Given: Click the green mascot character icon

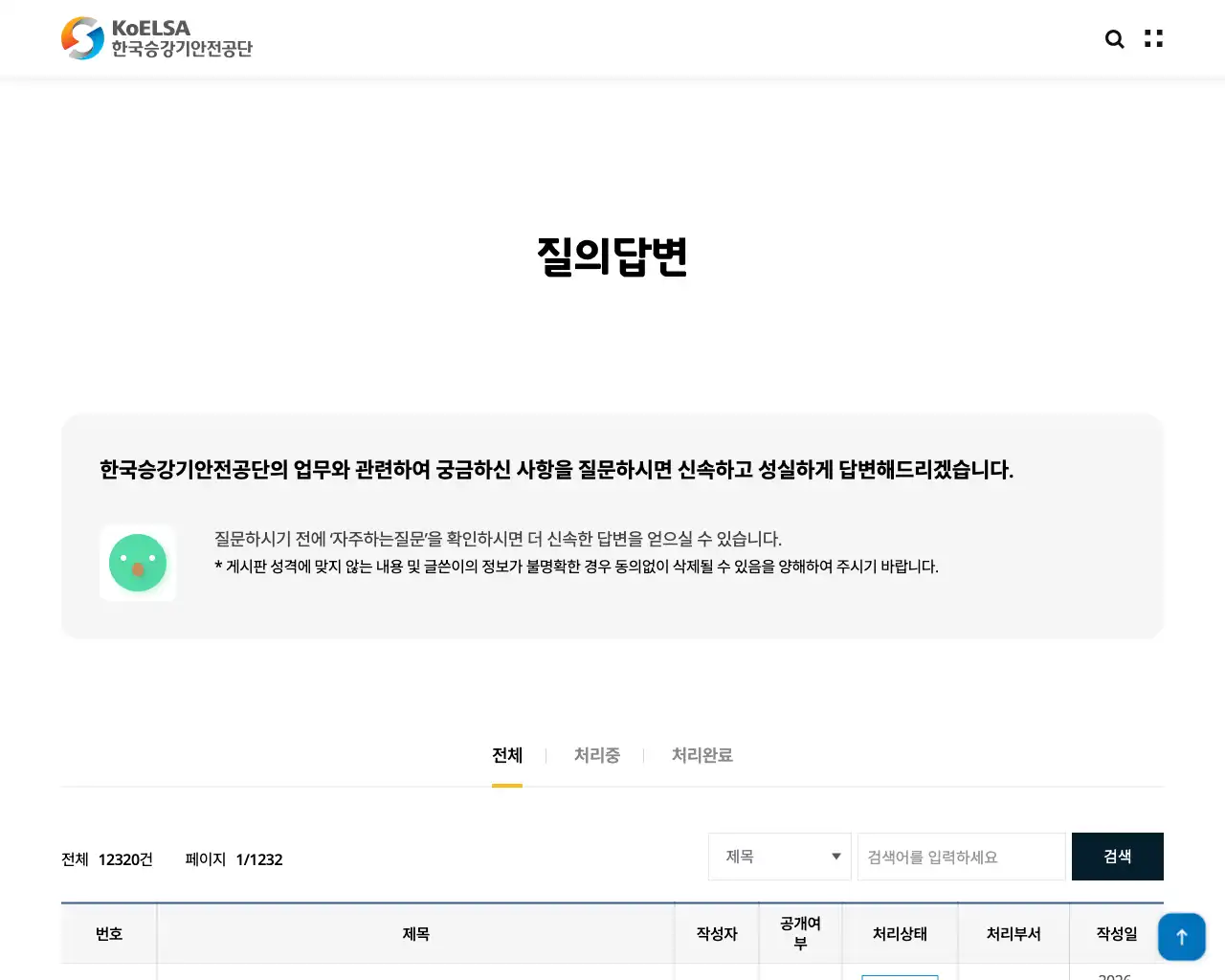Looking at the screenshot, I should point(138,563).
